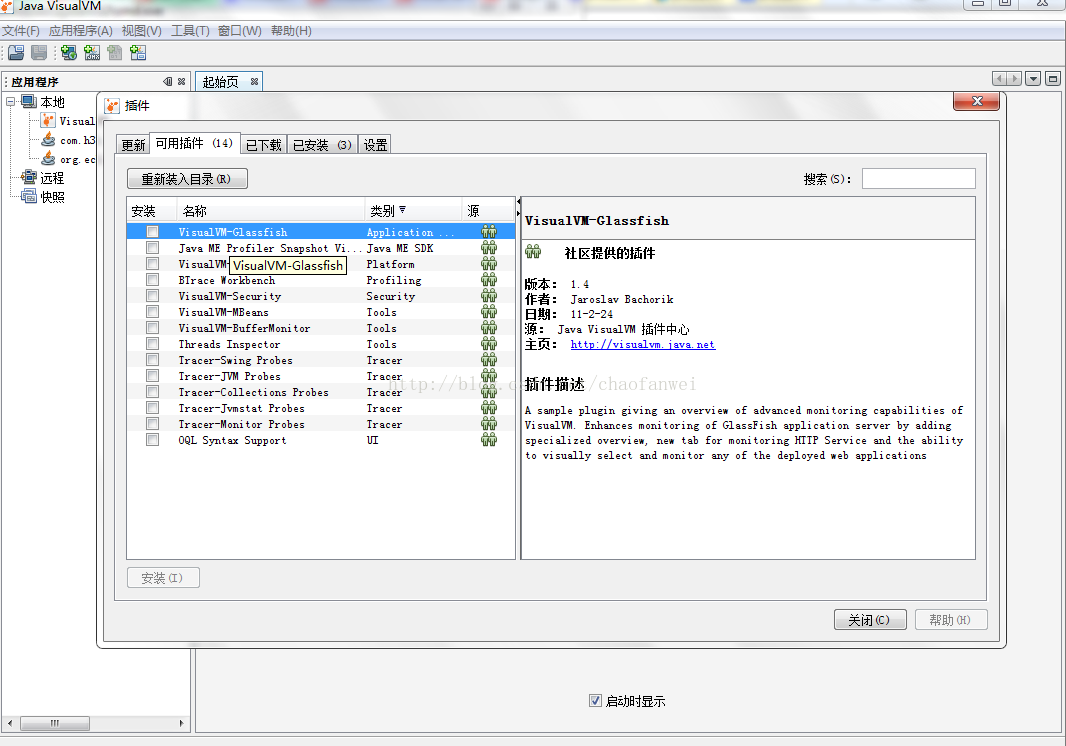Viewport: 1066px width, 746px height.
Task: Open 工具(T) menu
Action: (x=190, y=31)
